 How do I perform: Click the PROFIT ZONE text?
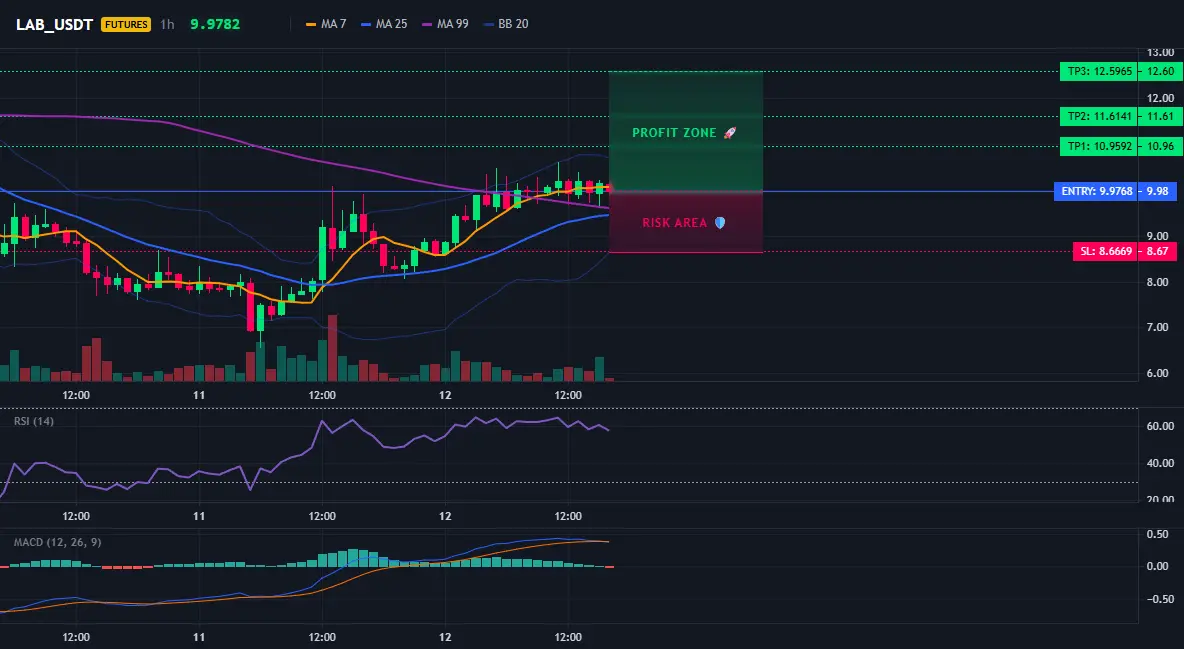[x=674, y=133]
